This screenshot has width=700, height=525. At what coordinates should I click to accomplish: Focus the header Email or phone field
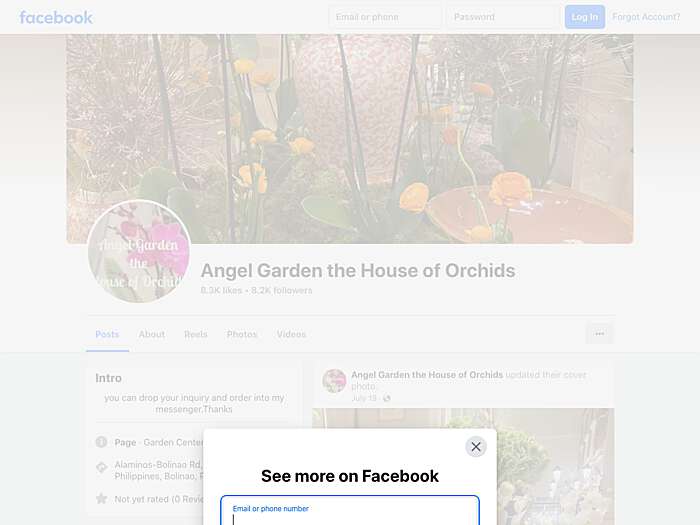coord(385,17)
